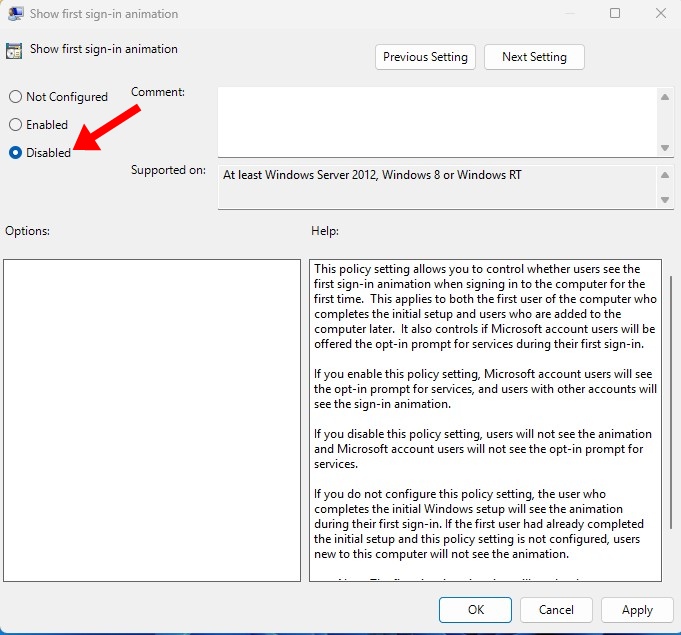Screen dimensions: 681x635
Task: Click Comment box scroll down arrow
Action: (665, 148)
